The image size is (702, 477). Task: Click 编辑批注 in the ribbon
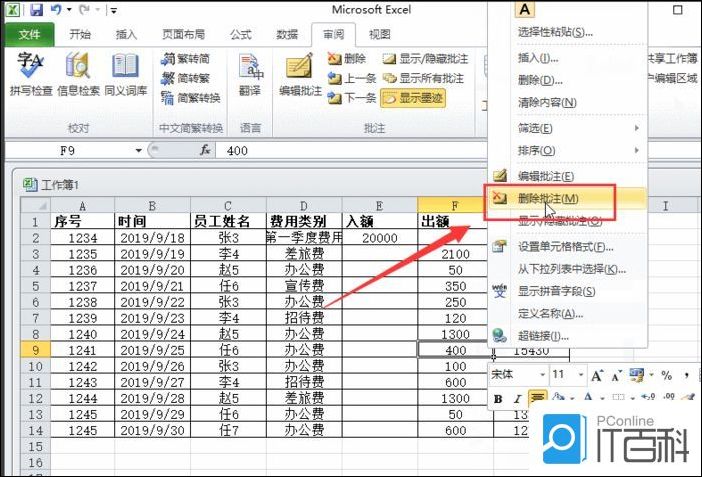300,74
